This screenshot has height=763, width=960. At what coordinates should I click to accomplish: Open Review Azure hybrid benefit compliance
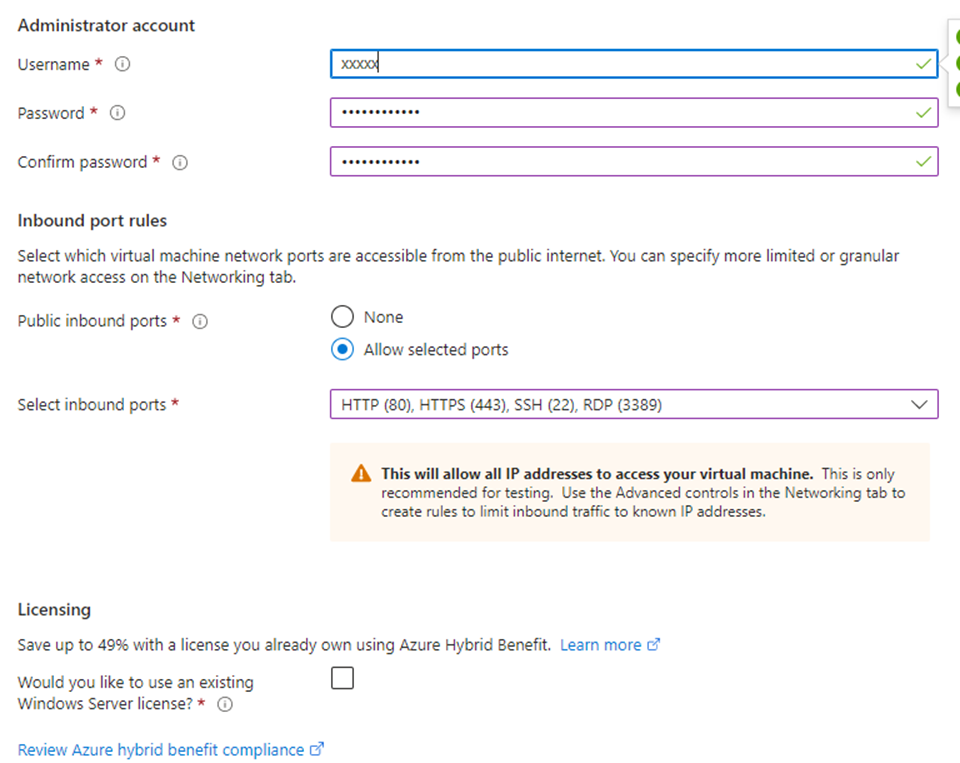[155, 749]
